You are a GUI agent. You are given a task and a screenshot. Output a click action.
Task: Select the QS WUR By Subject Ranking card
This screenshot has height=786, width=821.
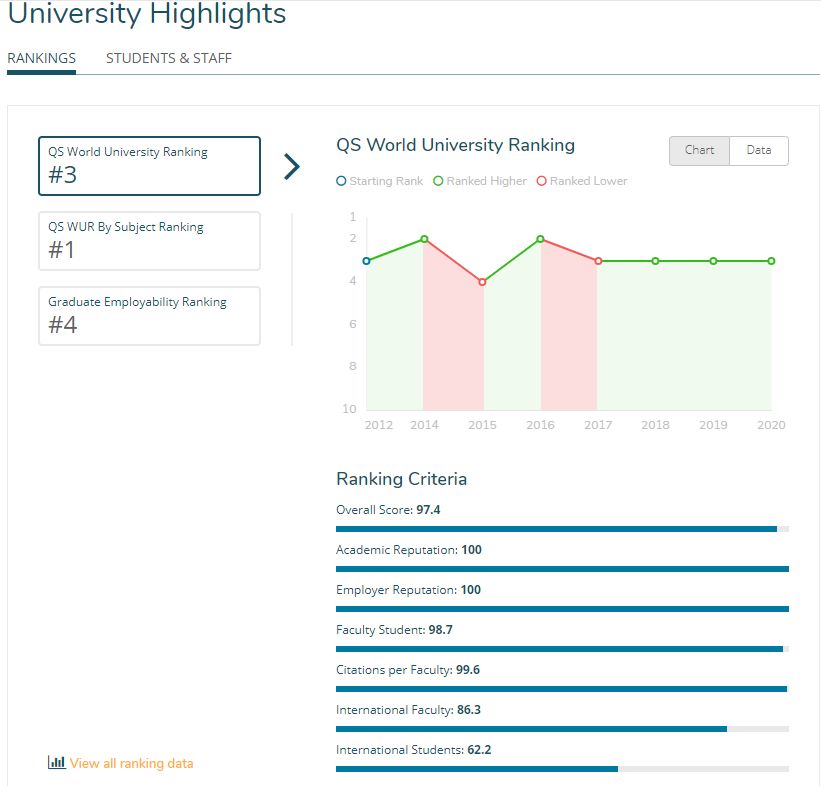(149, 241)
